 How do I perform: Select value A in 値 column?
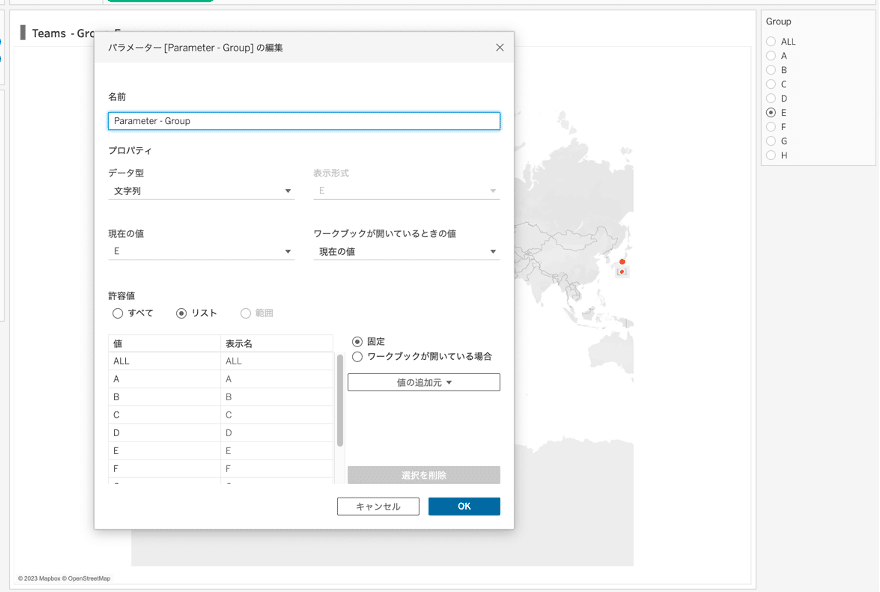click(x=164, y=379)
